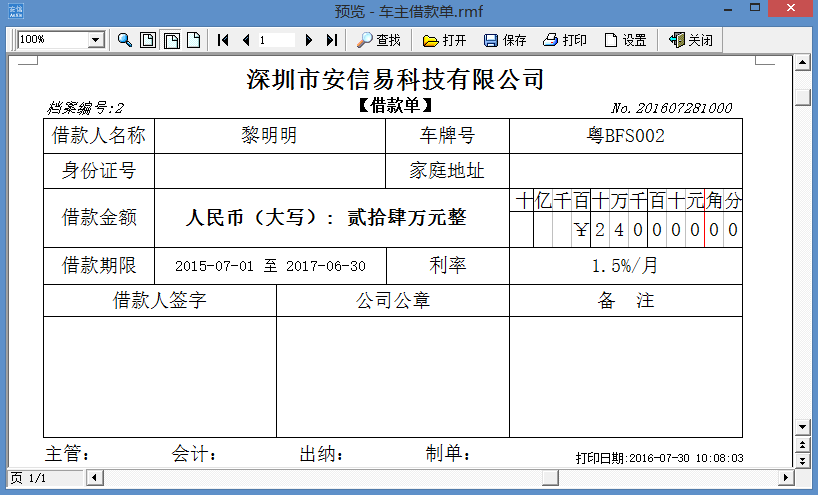818x495 pixels.
Task: Click the interest rate 1.5%/月
Action: click(x=624, y=265)
